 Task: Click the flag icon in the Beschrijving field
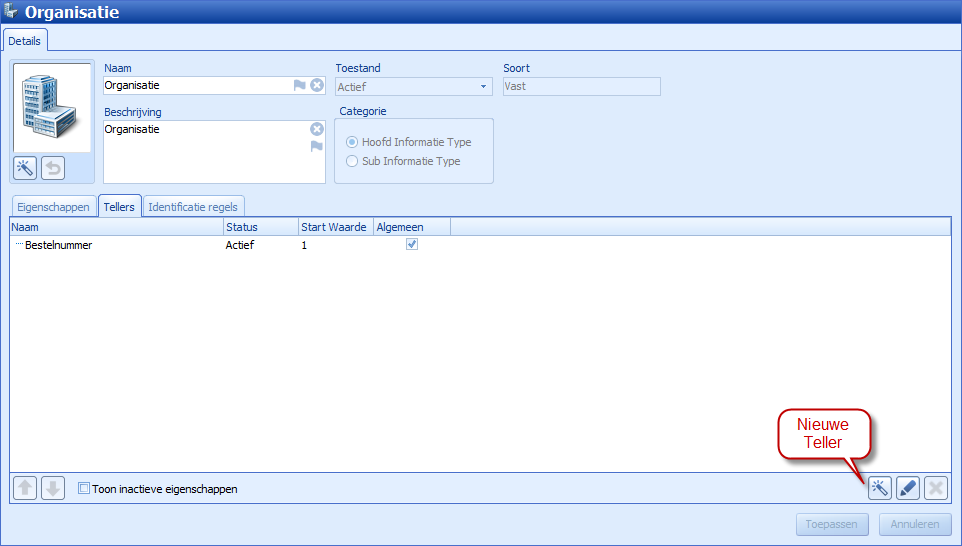tap(317, 146)
